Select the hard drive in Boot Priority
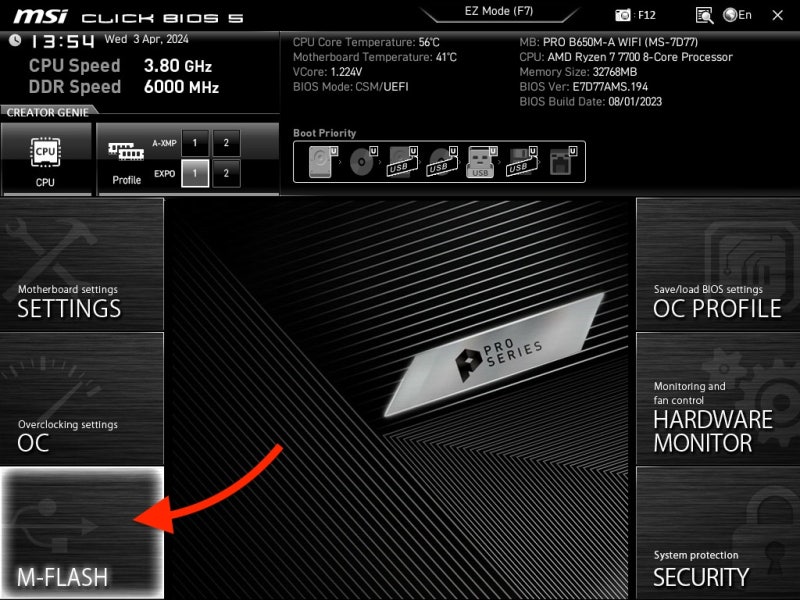This screenshot has width=800, height=600. tap(319, 162)
